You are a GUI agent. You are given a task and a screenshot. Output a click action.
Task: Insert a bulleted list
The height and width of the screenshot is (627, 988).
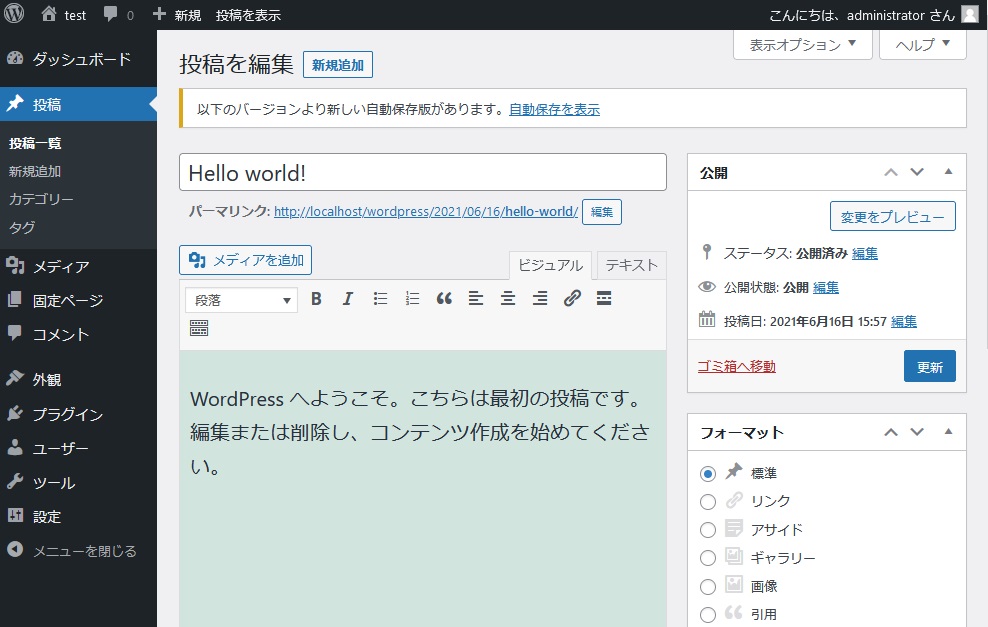380,299
